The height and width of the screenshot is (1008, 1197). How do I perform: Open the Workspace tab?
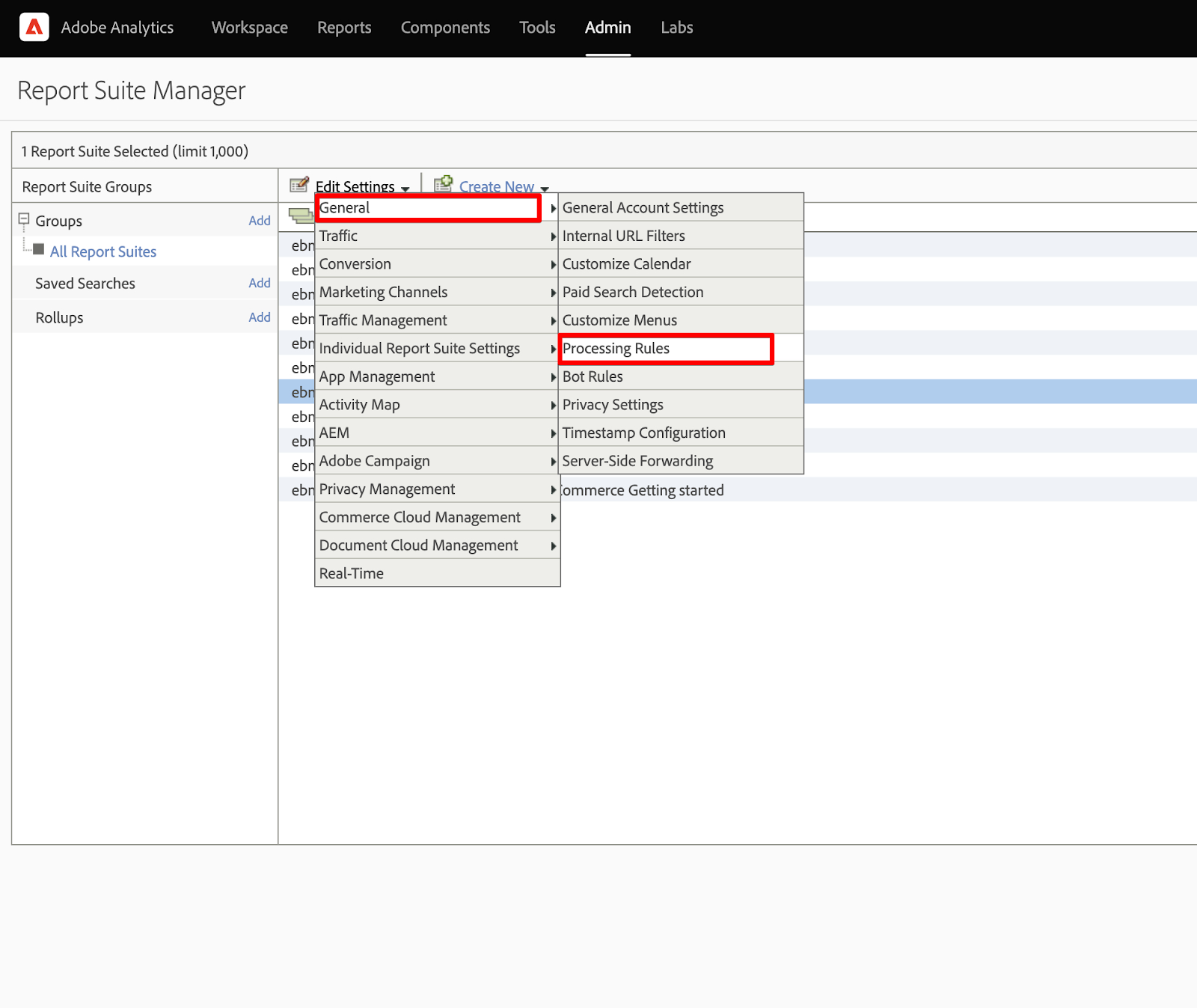(250, 28)
